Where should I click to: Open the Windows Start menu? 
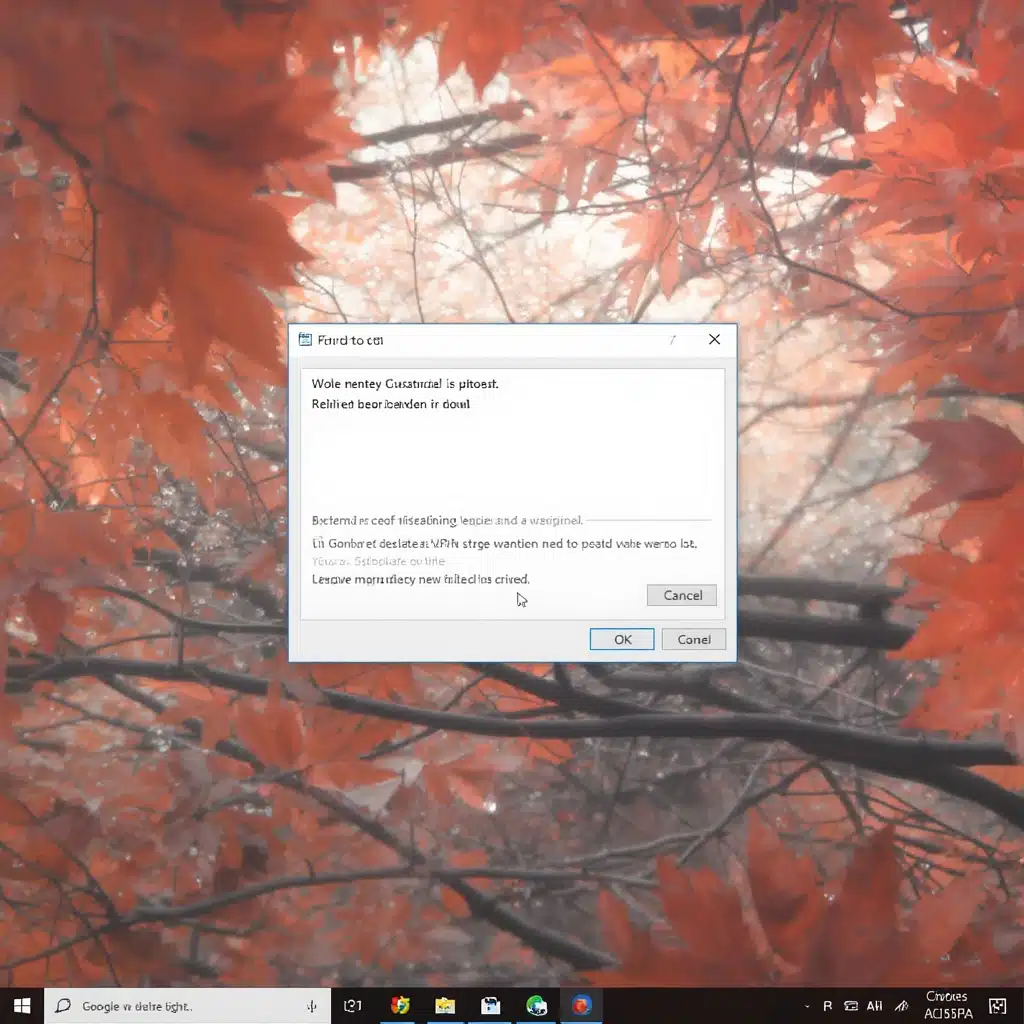[x=20, y=1005]
